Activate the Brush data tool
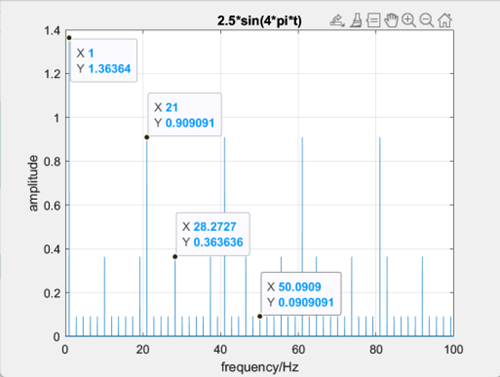 click(x=356, y=21)
